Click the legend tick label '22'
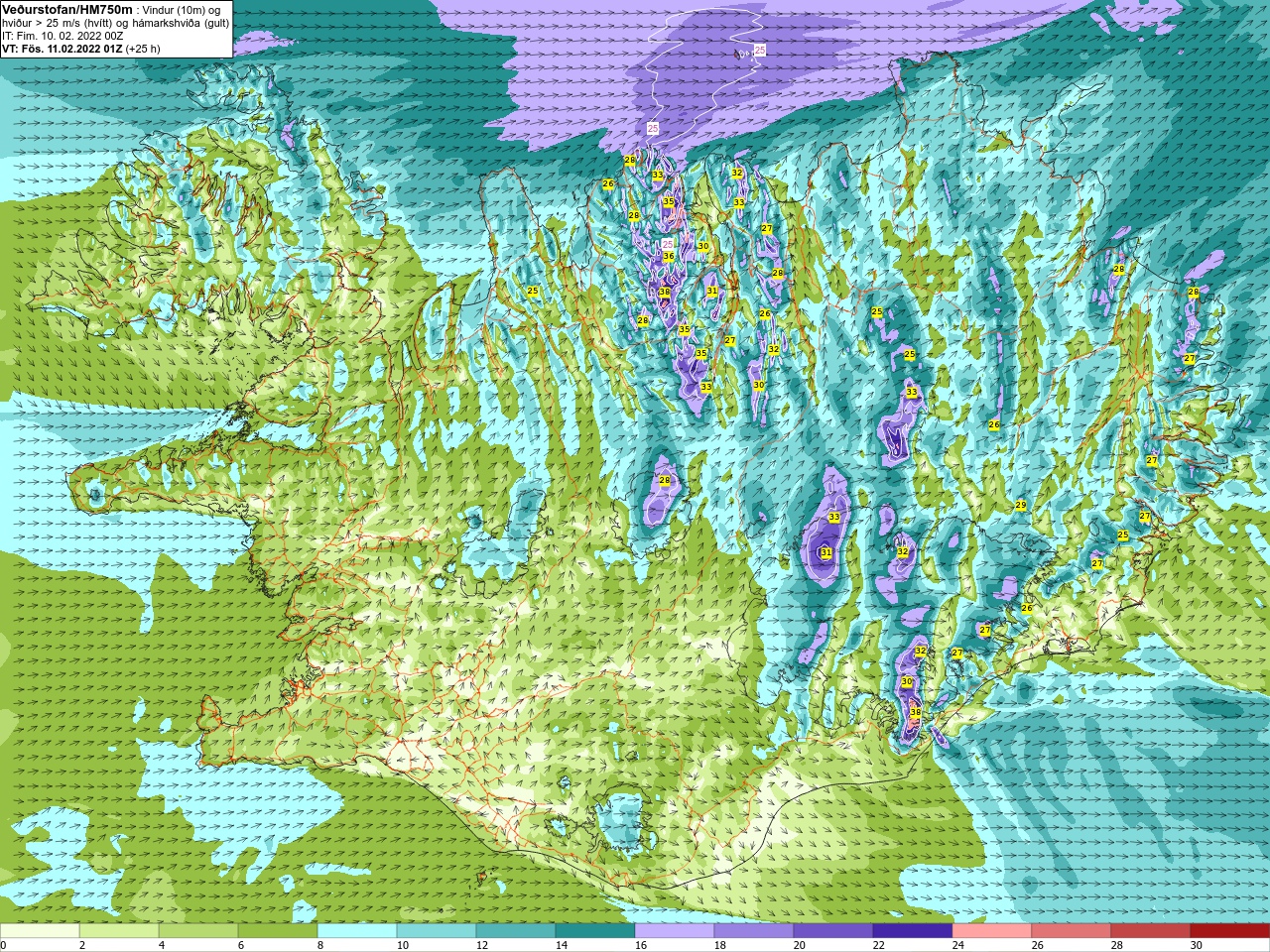The image size is (1270, 952). [x=879, y=945]
